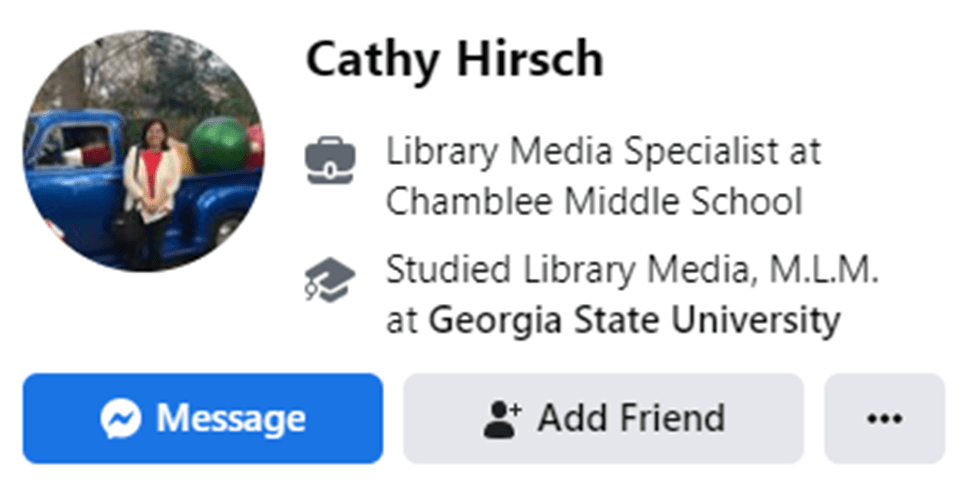Image resolution: width=963 pixels, height=484 pixels.
Task: Click the add-person plus icon
Action: [502, 418]
